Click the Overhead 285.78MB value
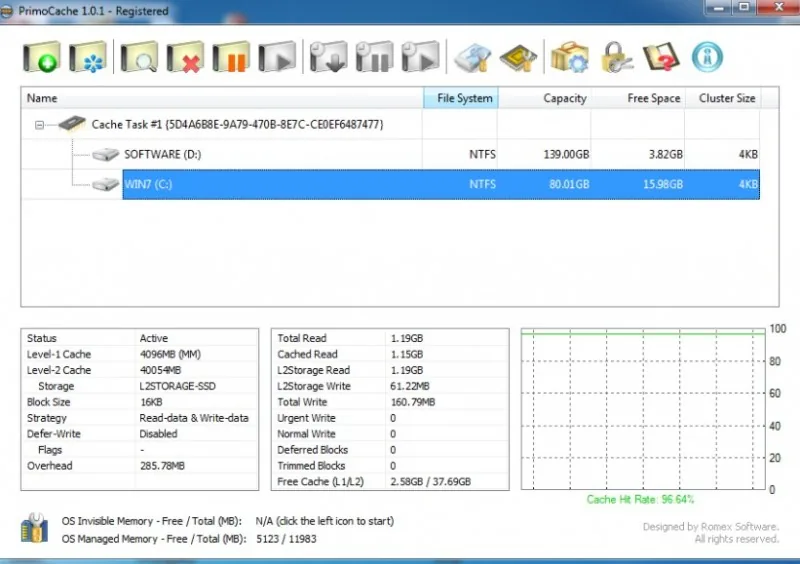The image size is (800, 564). (x=162, y=465)
